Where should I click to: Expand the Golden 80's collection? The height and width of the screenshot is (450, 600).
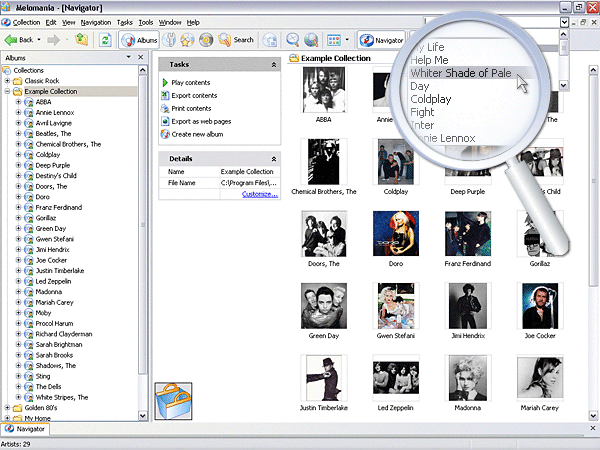7,408
